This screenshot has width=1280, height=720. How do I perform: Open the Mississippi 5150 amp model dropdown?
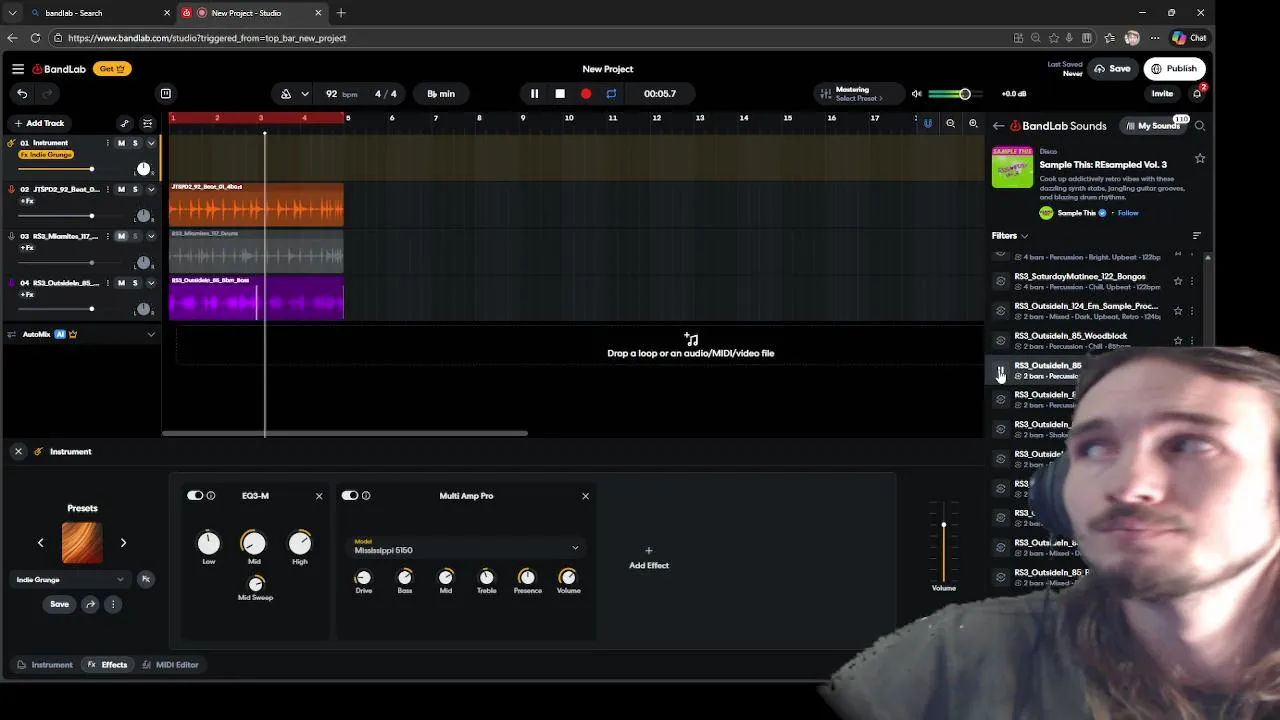click(466, 547)
